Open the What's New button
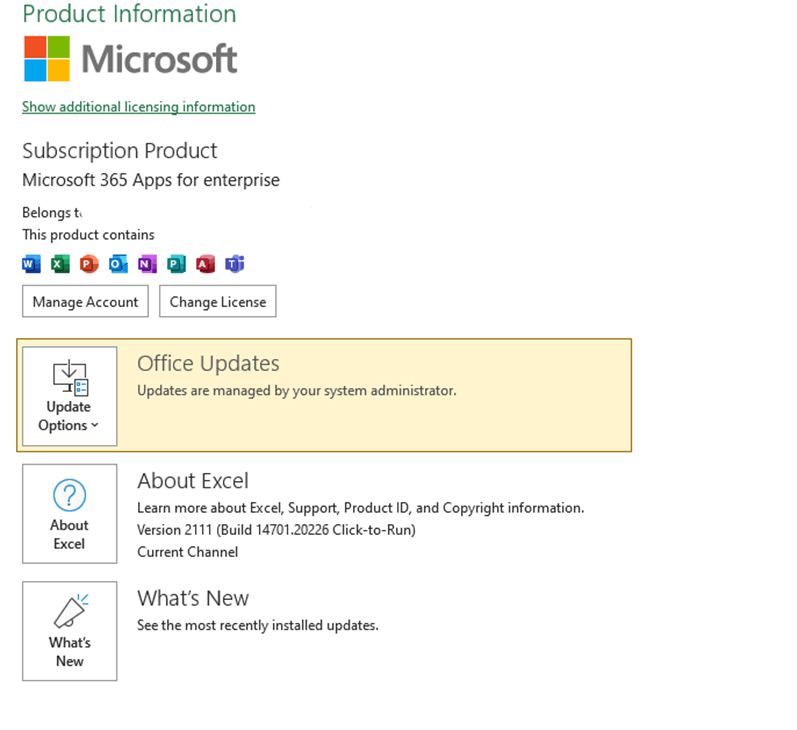 pyautogui.click(x=70, y=631)
